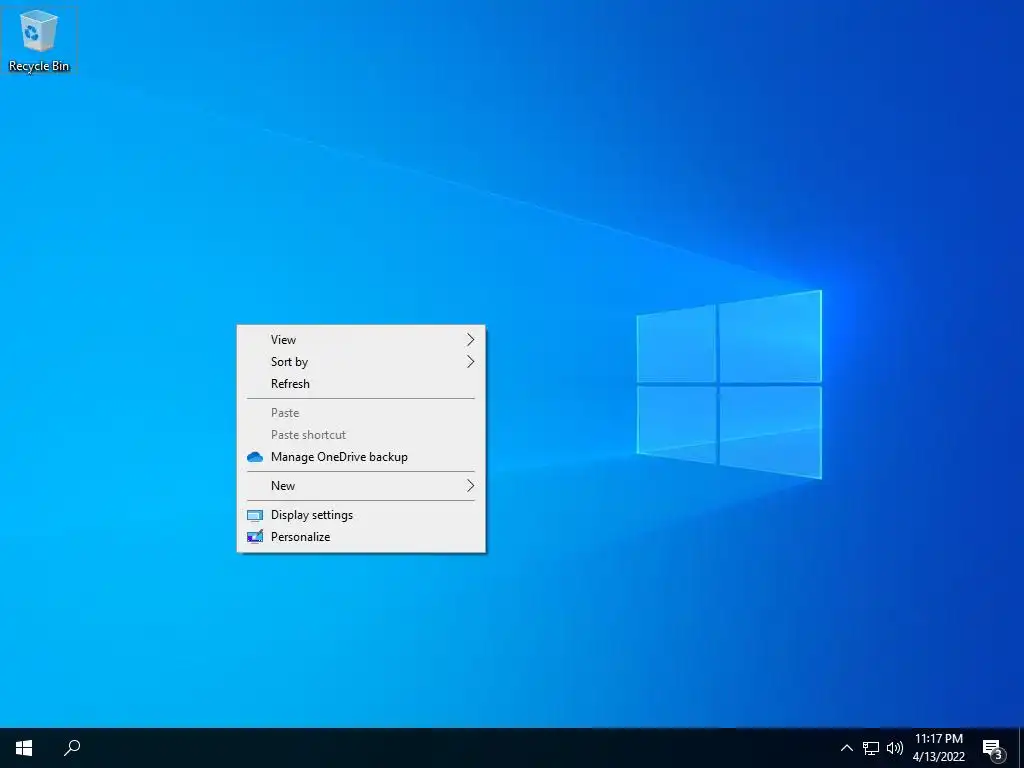Open the Sort by submenu
Image resolution: width=1024 pixels, height=768 pixels.
[x=361, y=362]
